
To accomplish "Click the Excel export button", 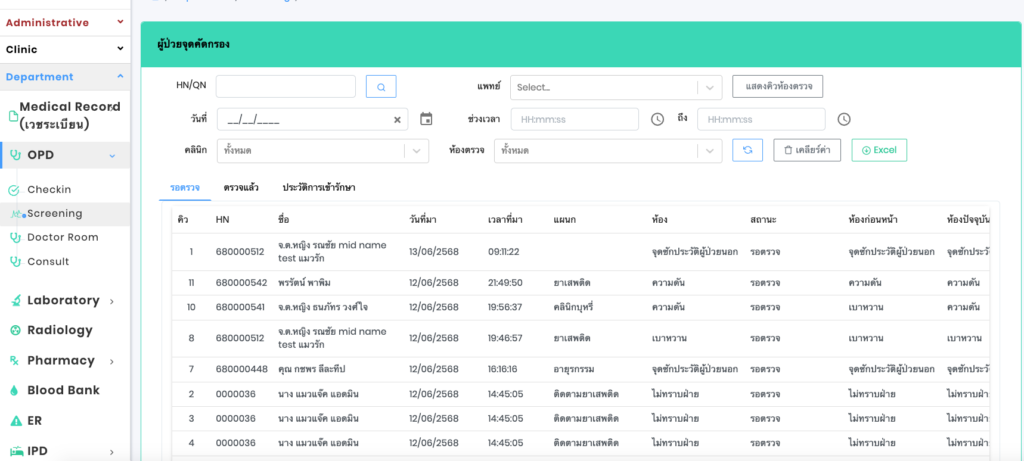I will point(878,150).
